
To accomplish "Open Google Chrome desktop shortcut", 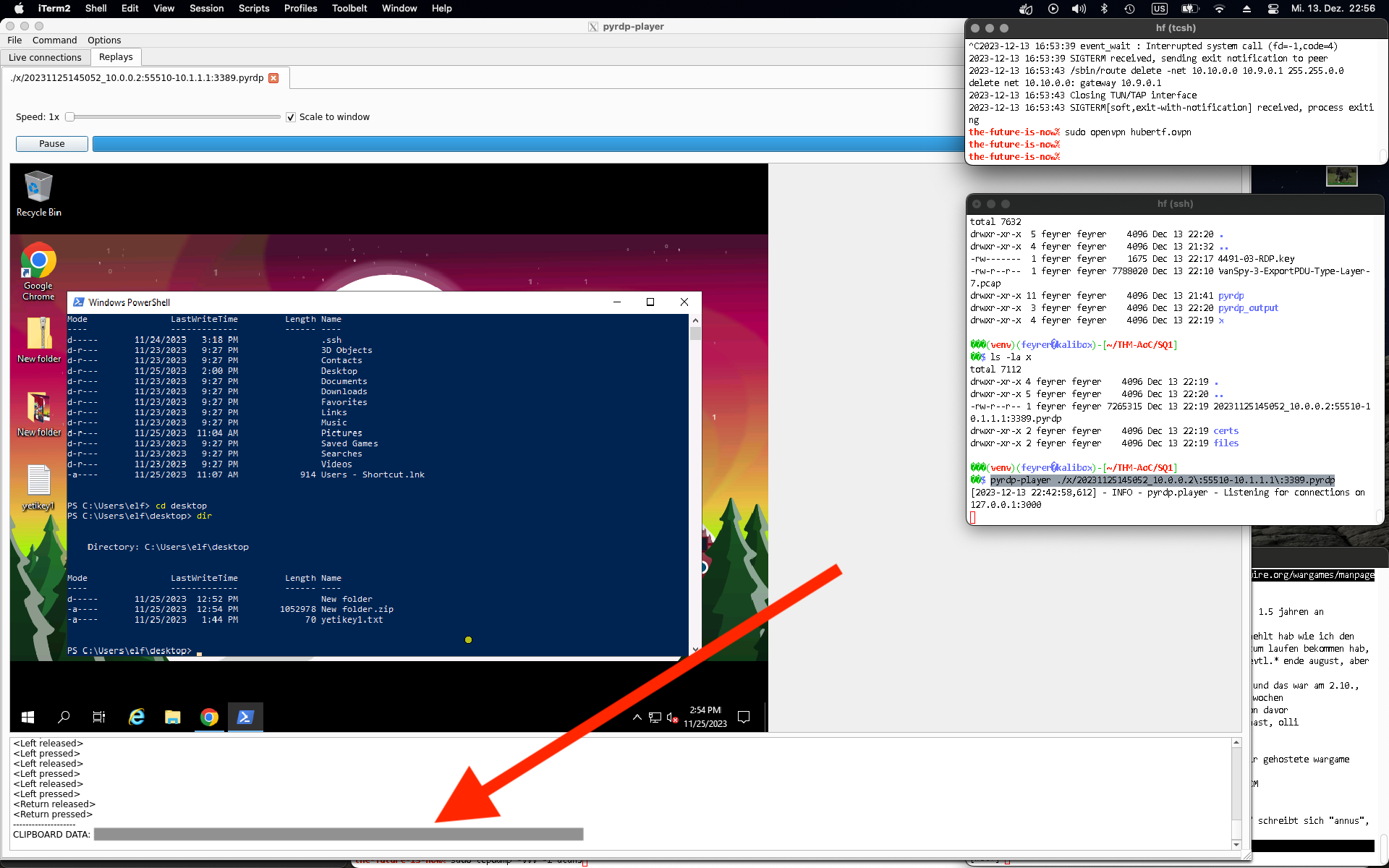I will [x=38, y=271].
